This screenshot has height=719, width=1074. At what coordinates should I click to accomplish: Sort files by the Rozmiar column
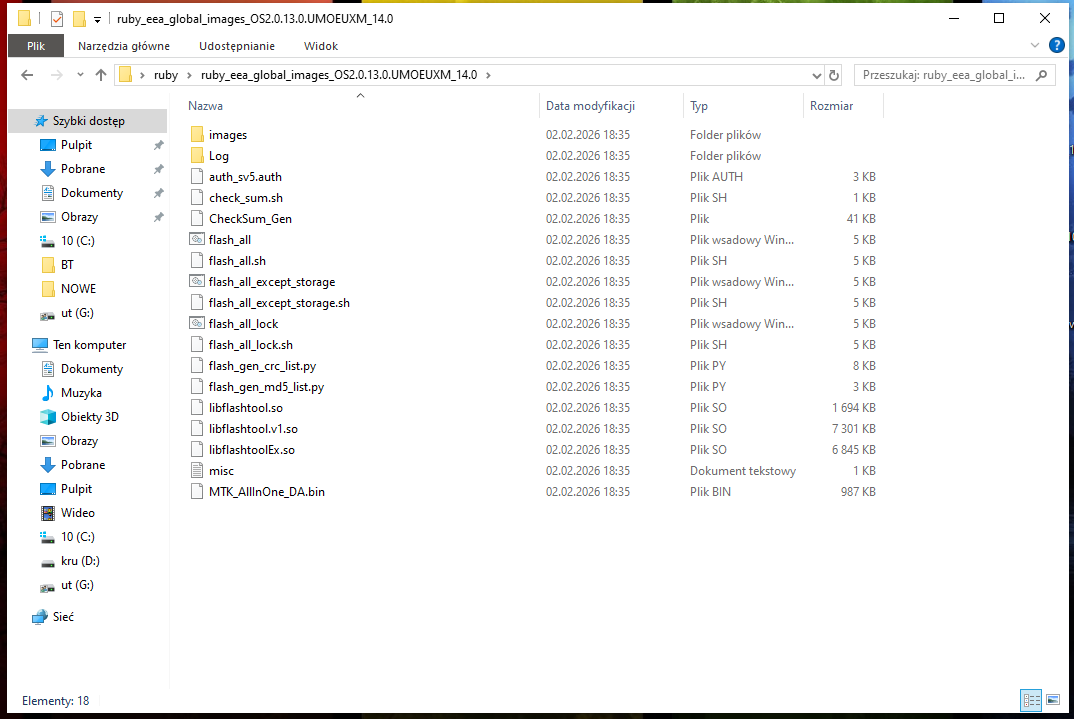(832, 106)
